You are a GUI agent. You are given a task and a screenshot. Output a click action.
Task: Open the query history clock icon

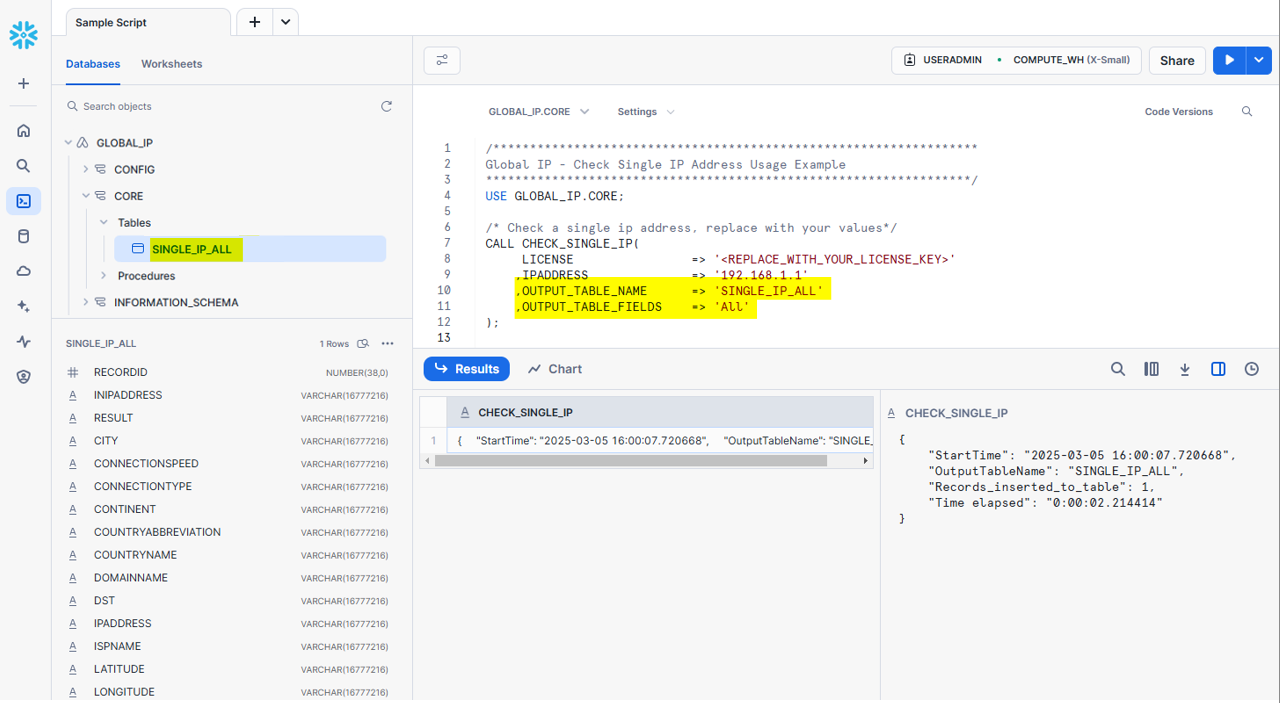pos(1252,369)
